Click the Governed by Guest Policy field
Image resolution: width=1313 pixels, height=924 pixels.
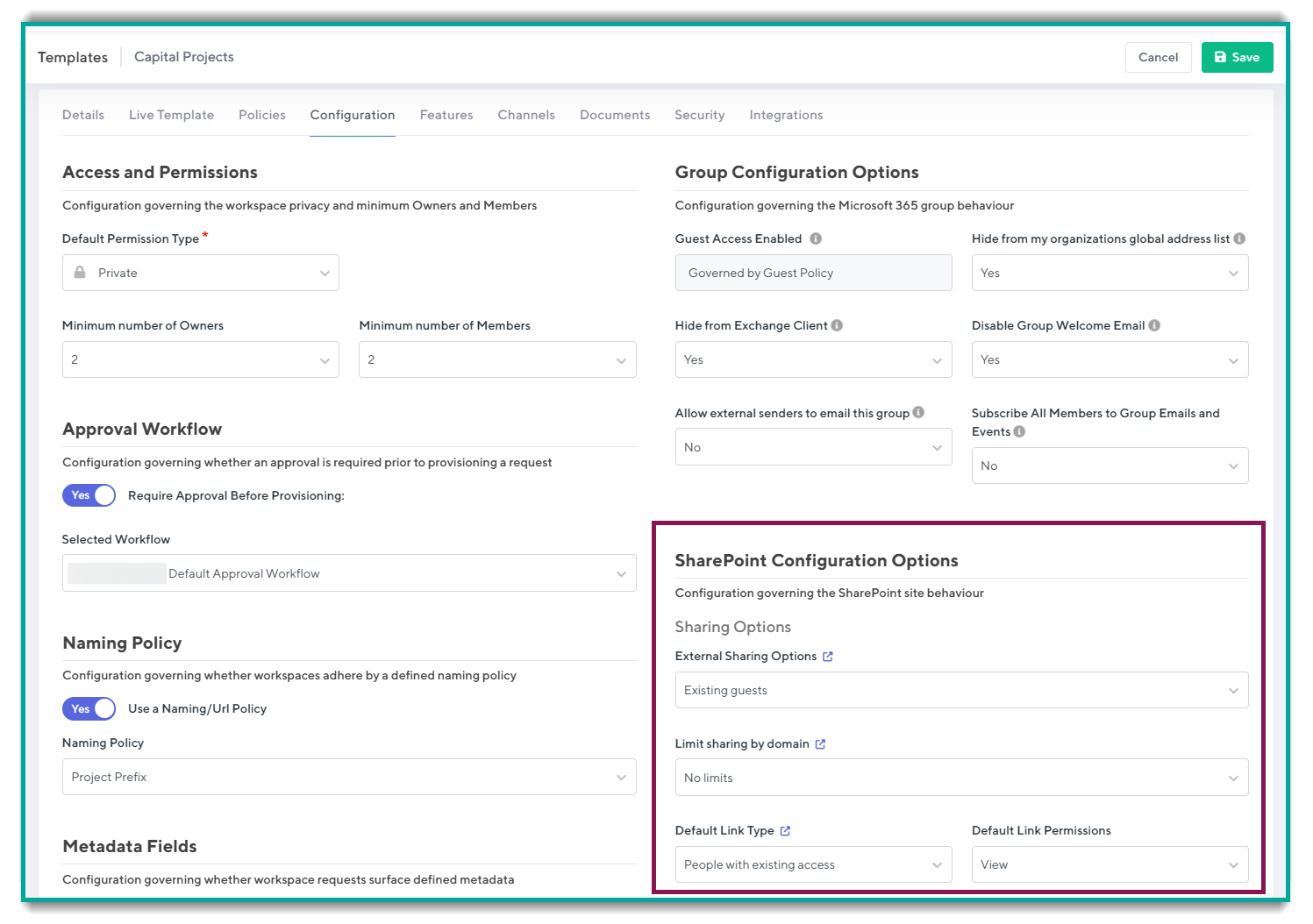pyautogui.click(x=813, y=273)
